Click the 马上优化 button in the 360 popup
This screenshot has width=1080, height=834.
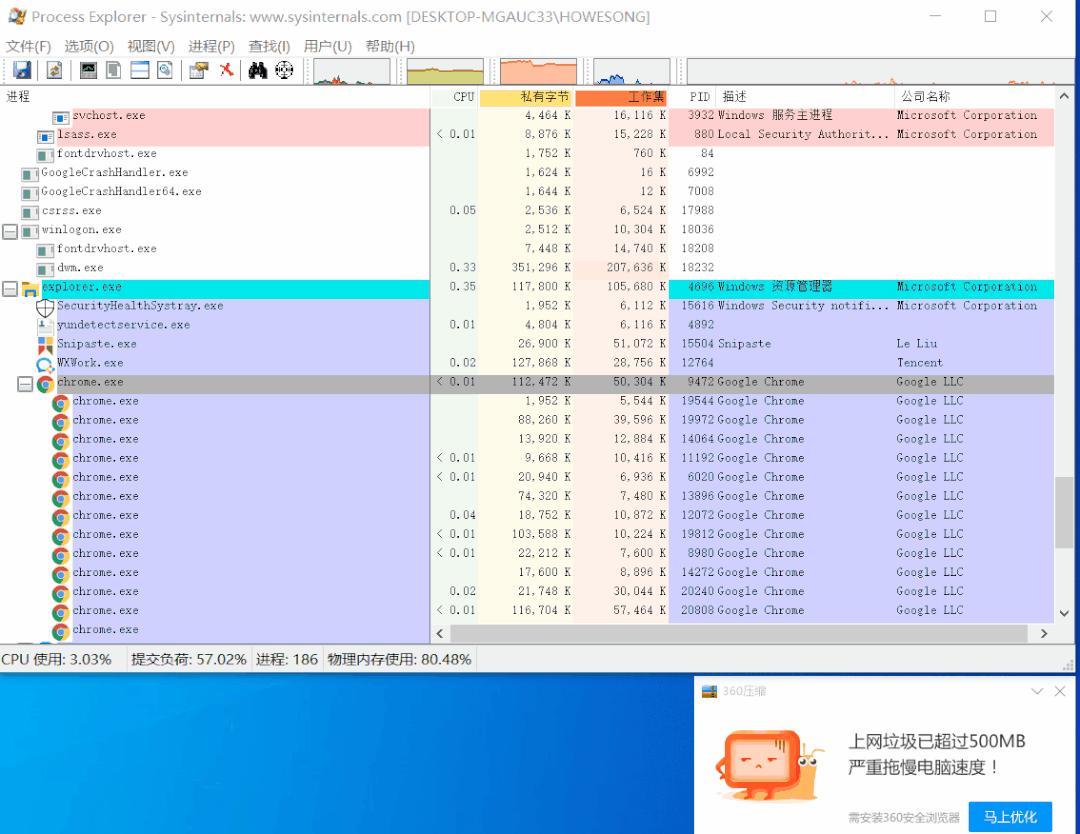[1010, 817]
